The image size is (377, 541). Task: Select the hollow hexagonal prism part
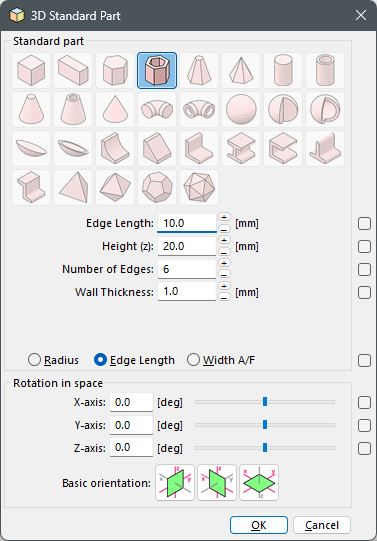coord(157,70)
